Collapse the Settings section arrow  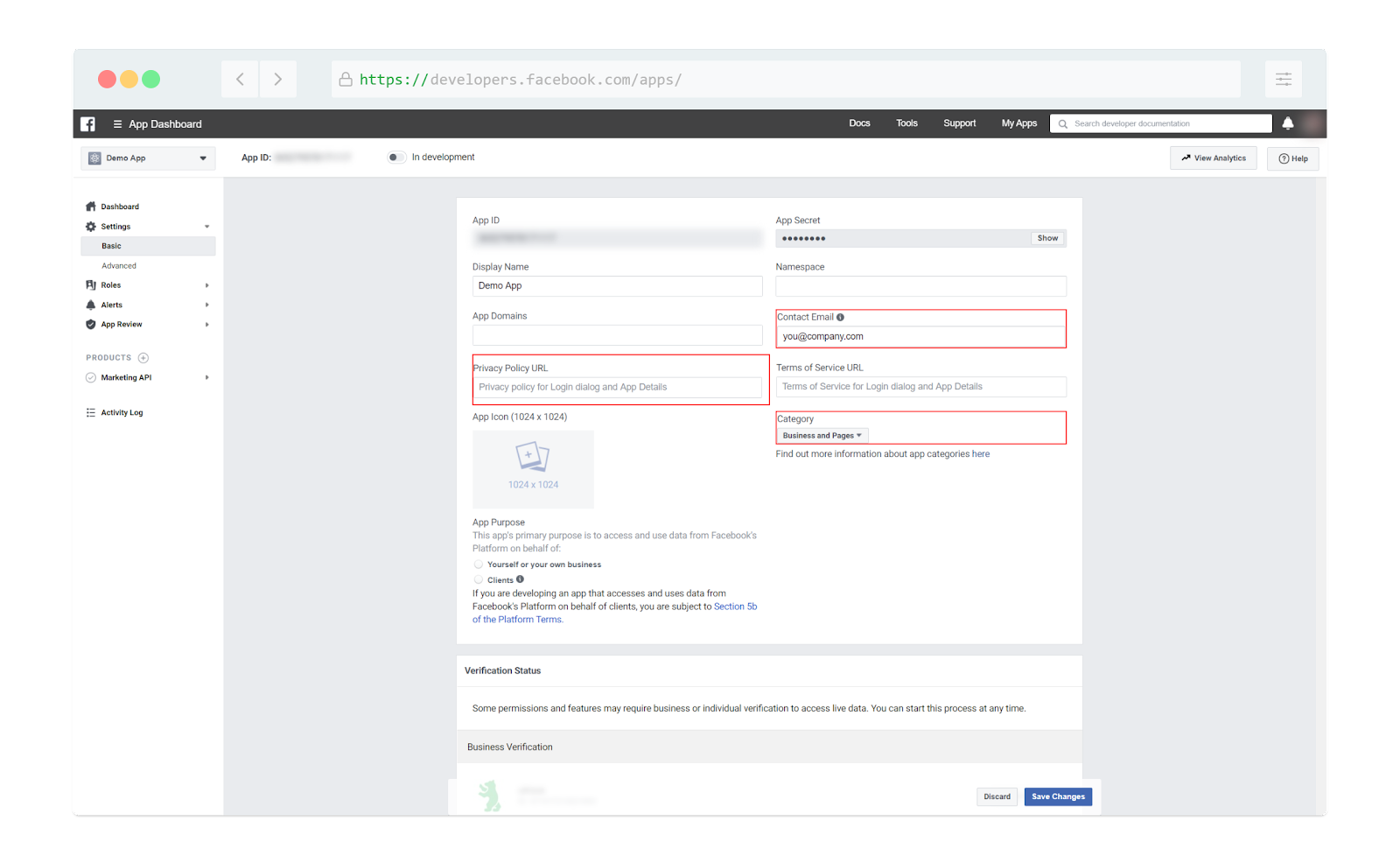click(x=207, y=227)
